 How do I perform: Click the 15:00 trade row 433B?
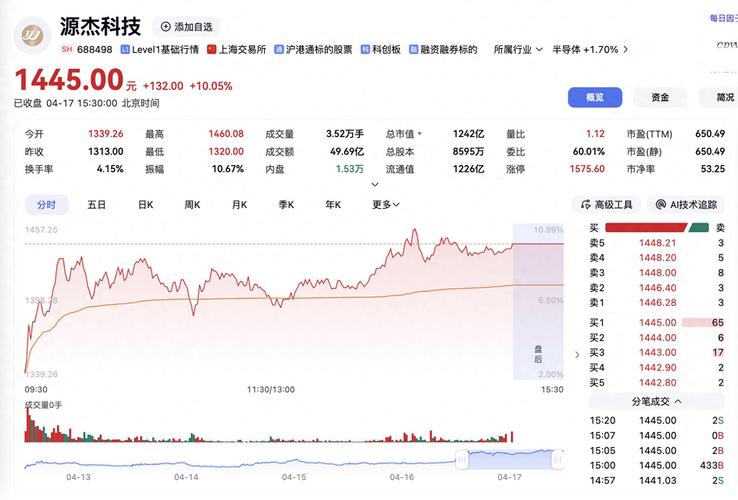point(657,465)
